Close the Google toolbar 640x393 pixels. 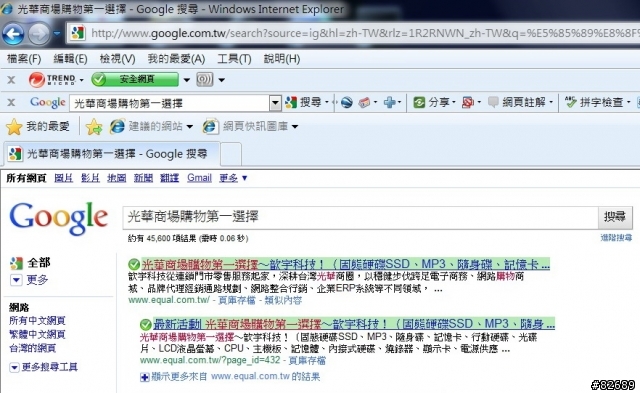pyautogui.click(x=11, y=102)
